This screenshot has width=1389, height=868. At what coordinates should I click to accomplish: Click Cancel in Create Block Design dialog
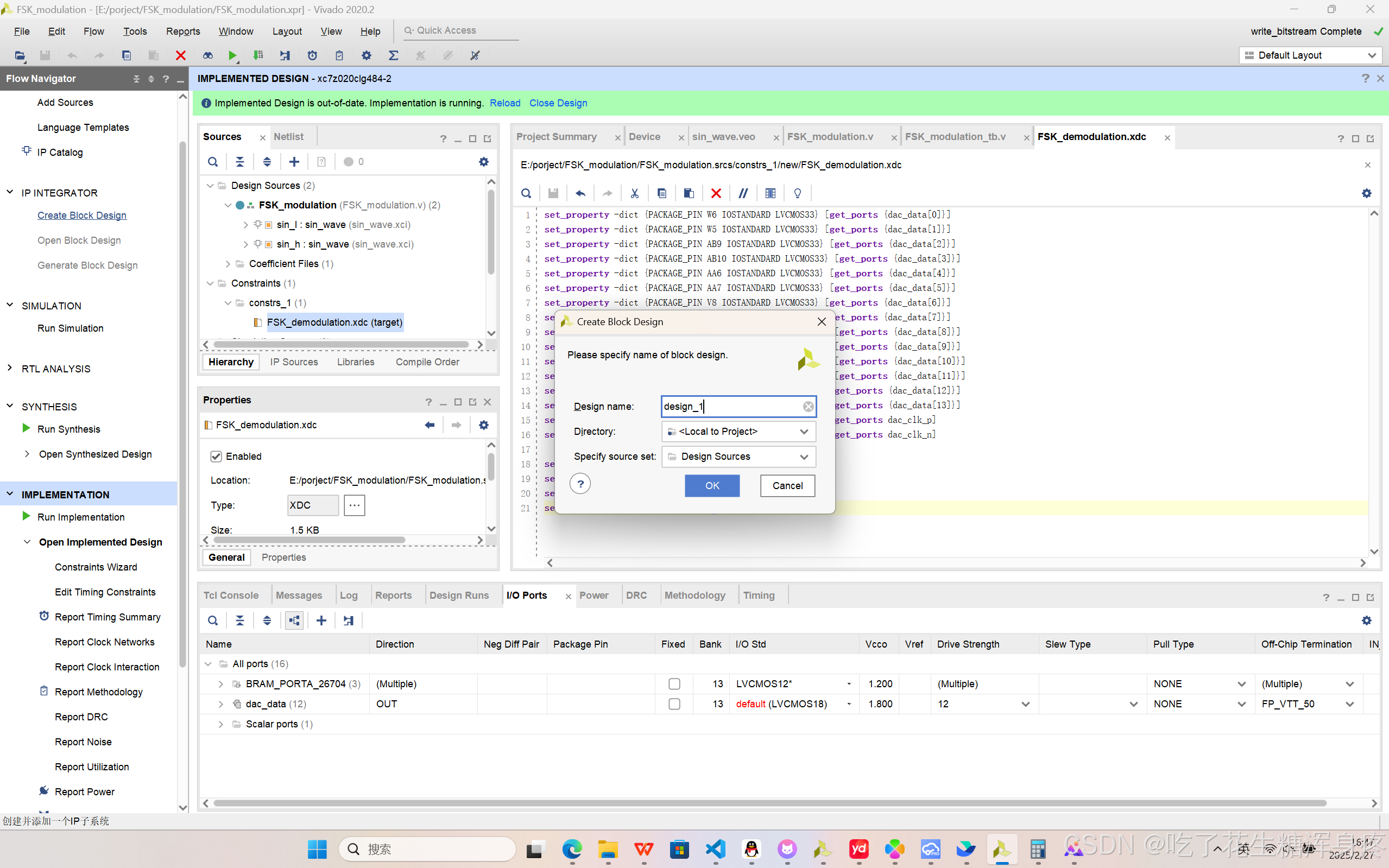tap(787, 486)
